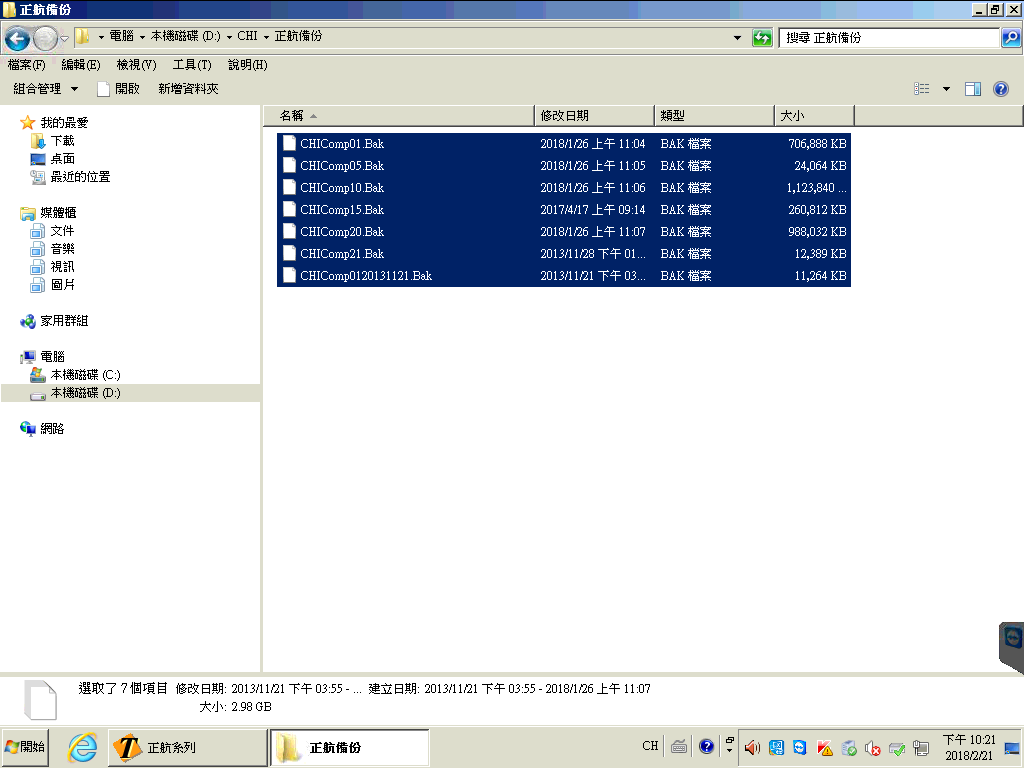Open the 檔案(F) menu
This screenshot has width=1024, height=768.
[27, 65]
